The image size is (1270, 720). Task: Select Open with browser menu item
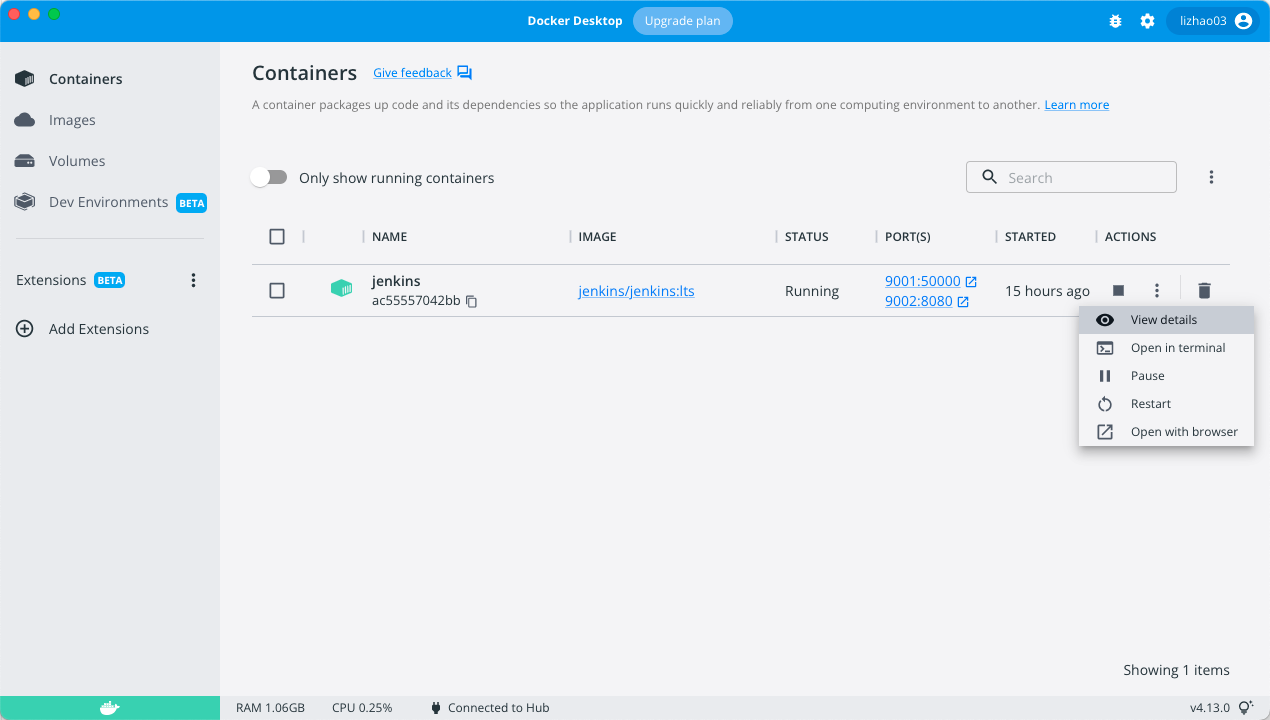[x=1166, y=432]
